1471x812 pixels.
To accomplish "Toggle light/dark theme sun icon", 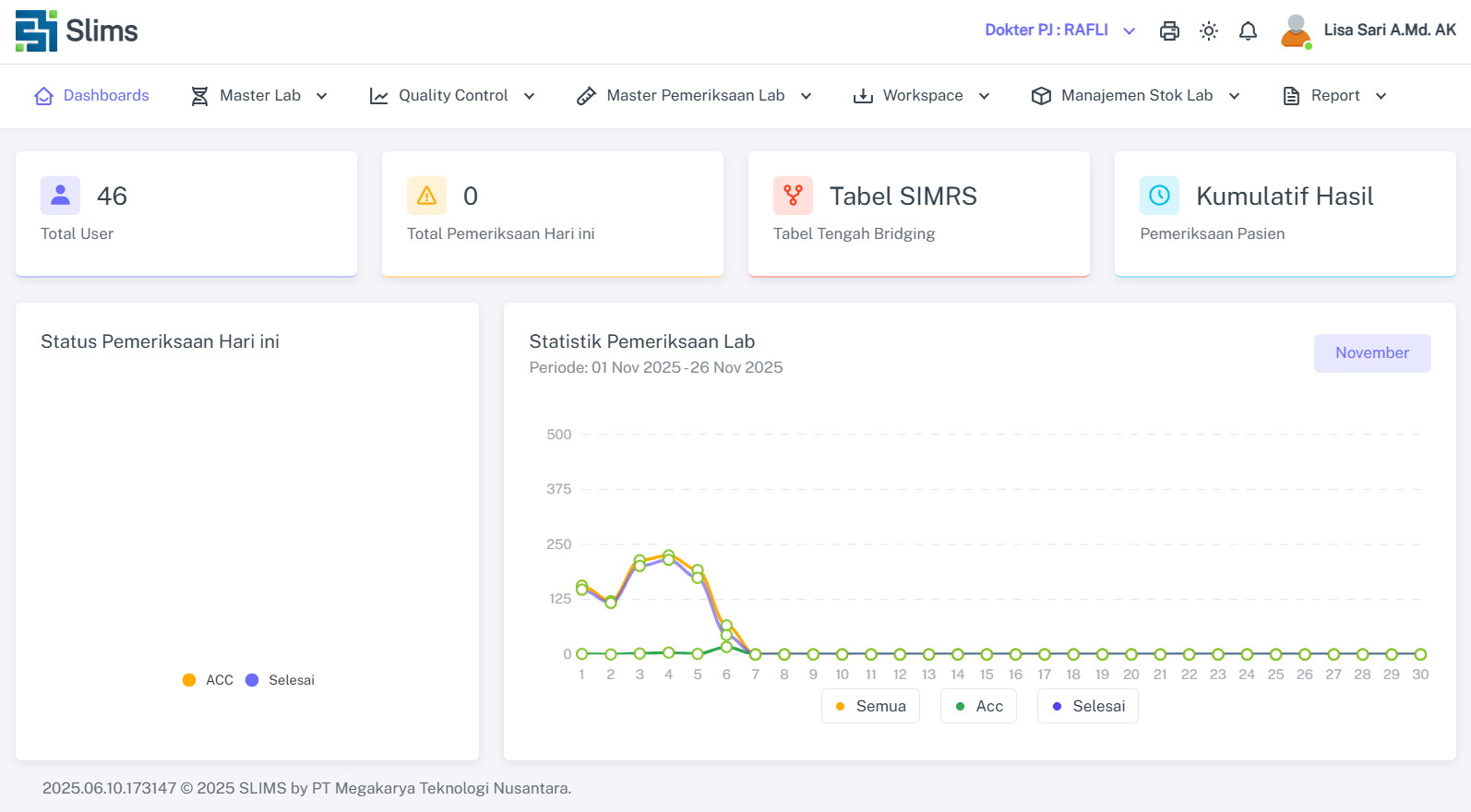I will 1209,30.
